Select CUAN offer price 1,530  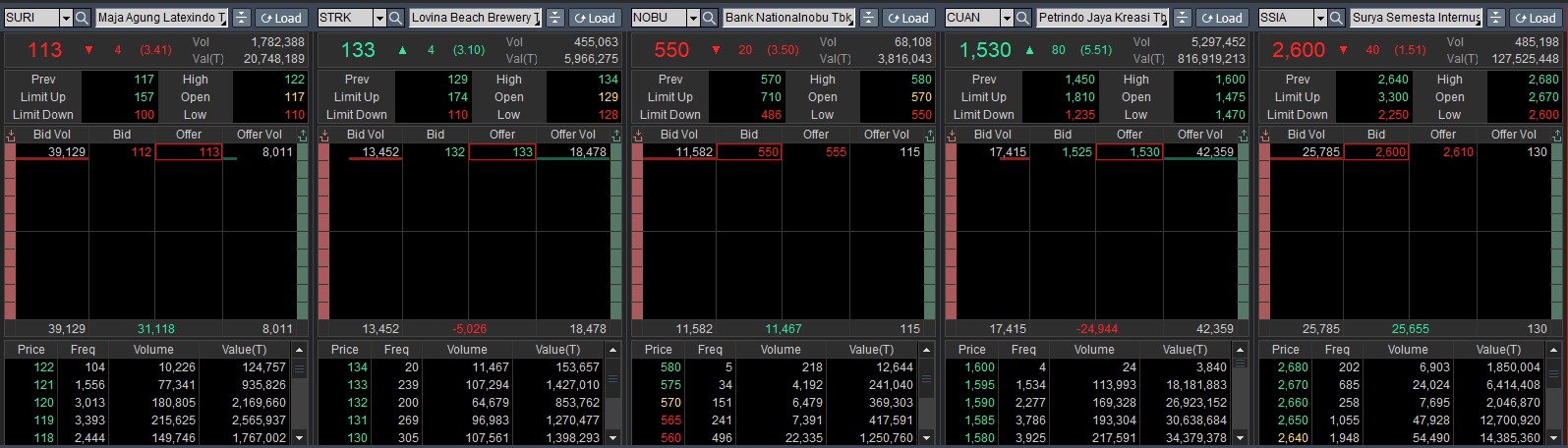click(x=1130, y=152)
